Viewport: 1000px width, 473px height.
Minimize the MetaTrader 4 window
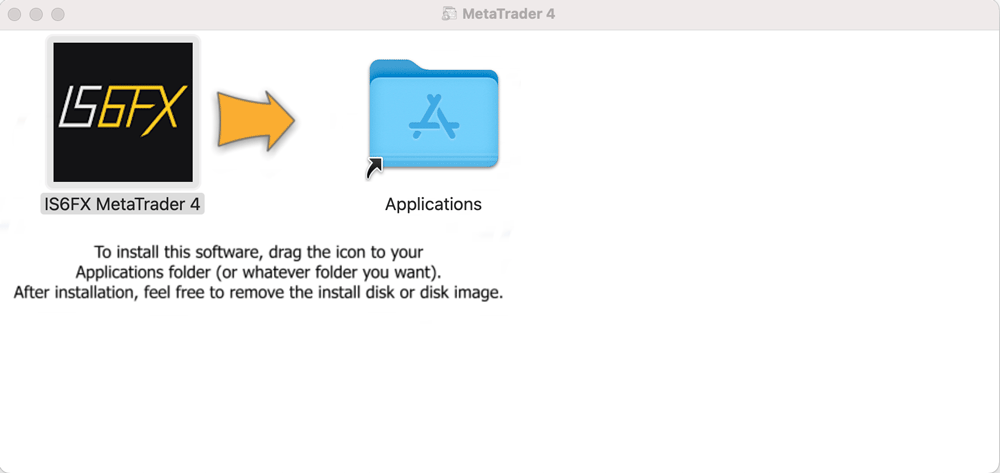click(x=36, y=15)
